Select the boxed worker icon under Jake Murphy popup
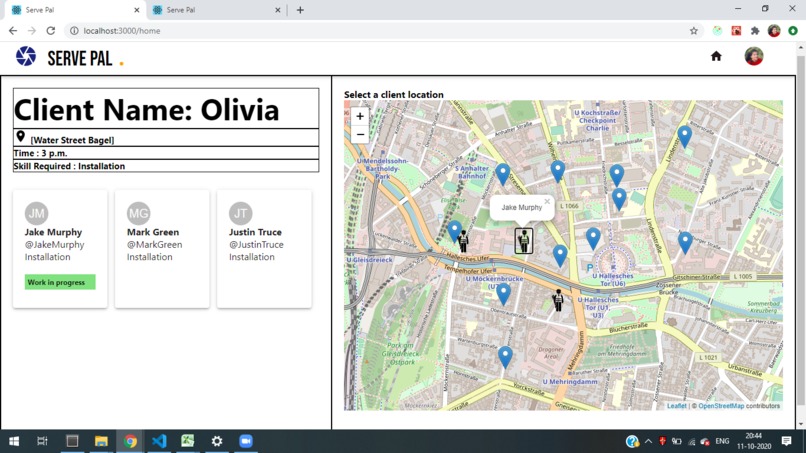The width and height of the screenshot is (806, 453). 524,241
